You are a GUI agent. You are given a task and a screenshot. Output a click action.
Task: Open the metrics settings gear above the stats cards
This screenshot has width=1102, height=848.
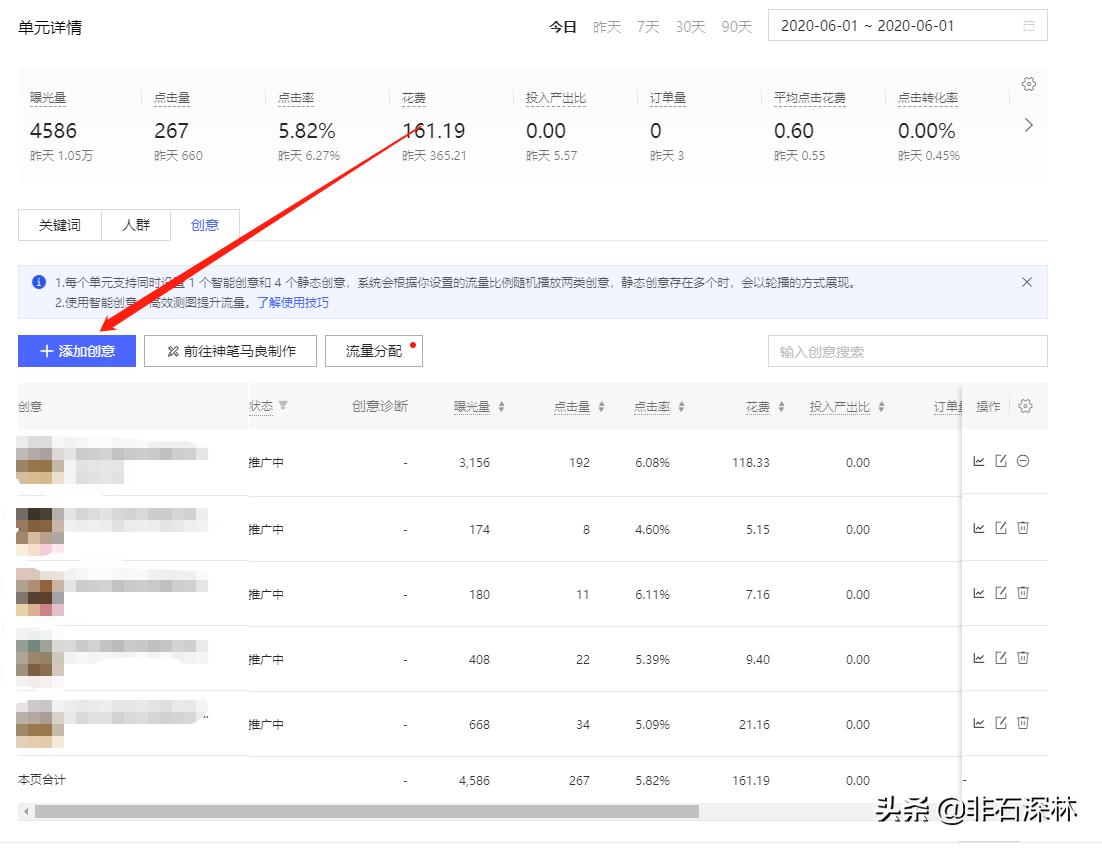click(x=1029, y=84)
